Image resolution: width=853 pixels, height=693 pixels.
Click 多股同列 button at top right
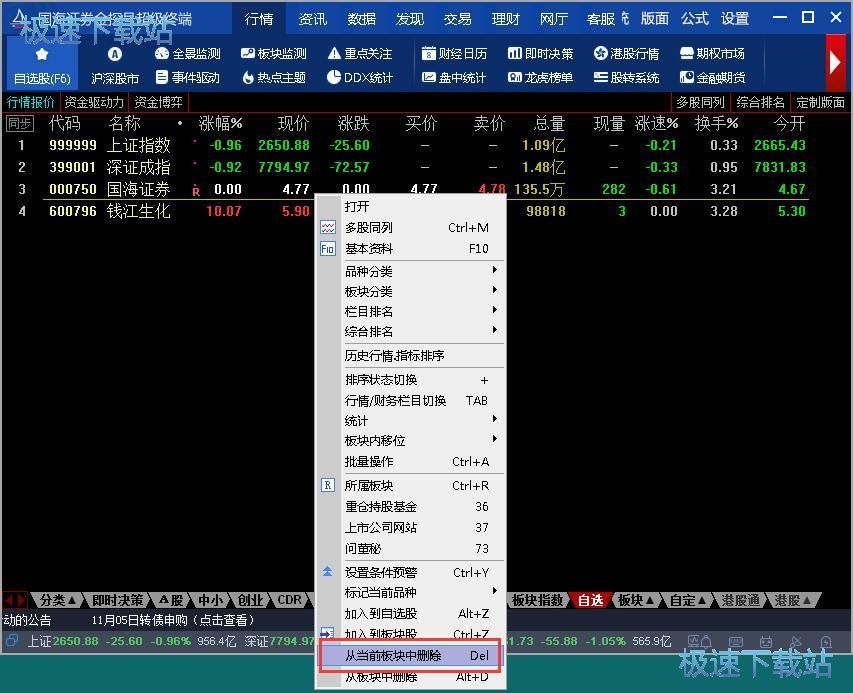700,102
